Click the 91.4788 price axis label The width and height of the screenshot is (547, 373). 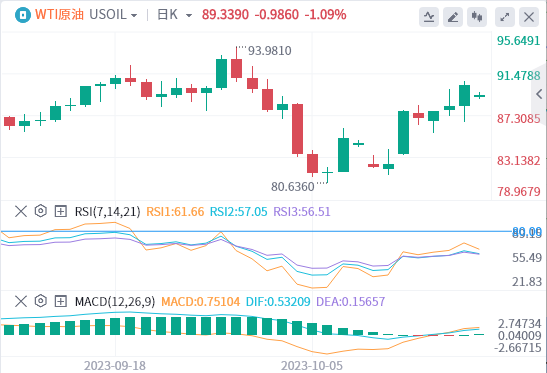(519, 76)
